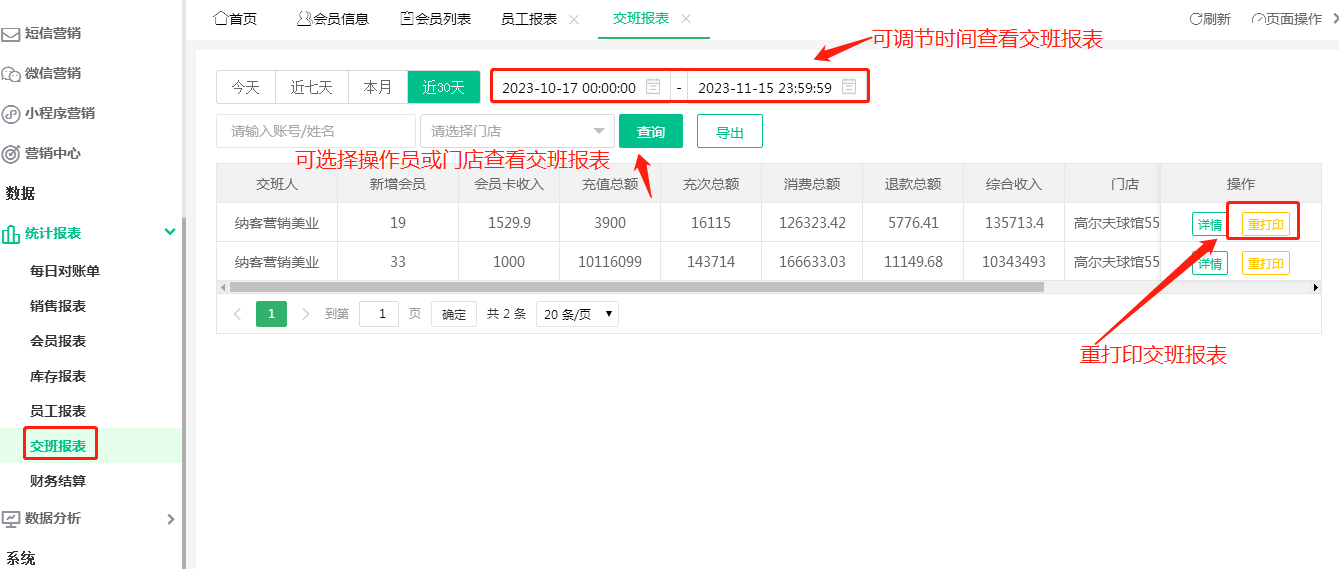The height and width of the screenshot is (569, 1339).
Task: Select the 近30天 date filter
Action: (444, 87)
